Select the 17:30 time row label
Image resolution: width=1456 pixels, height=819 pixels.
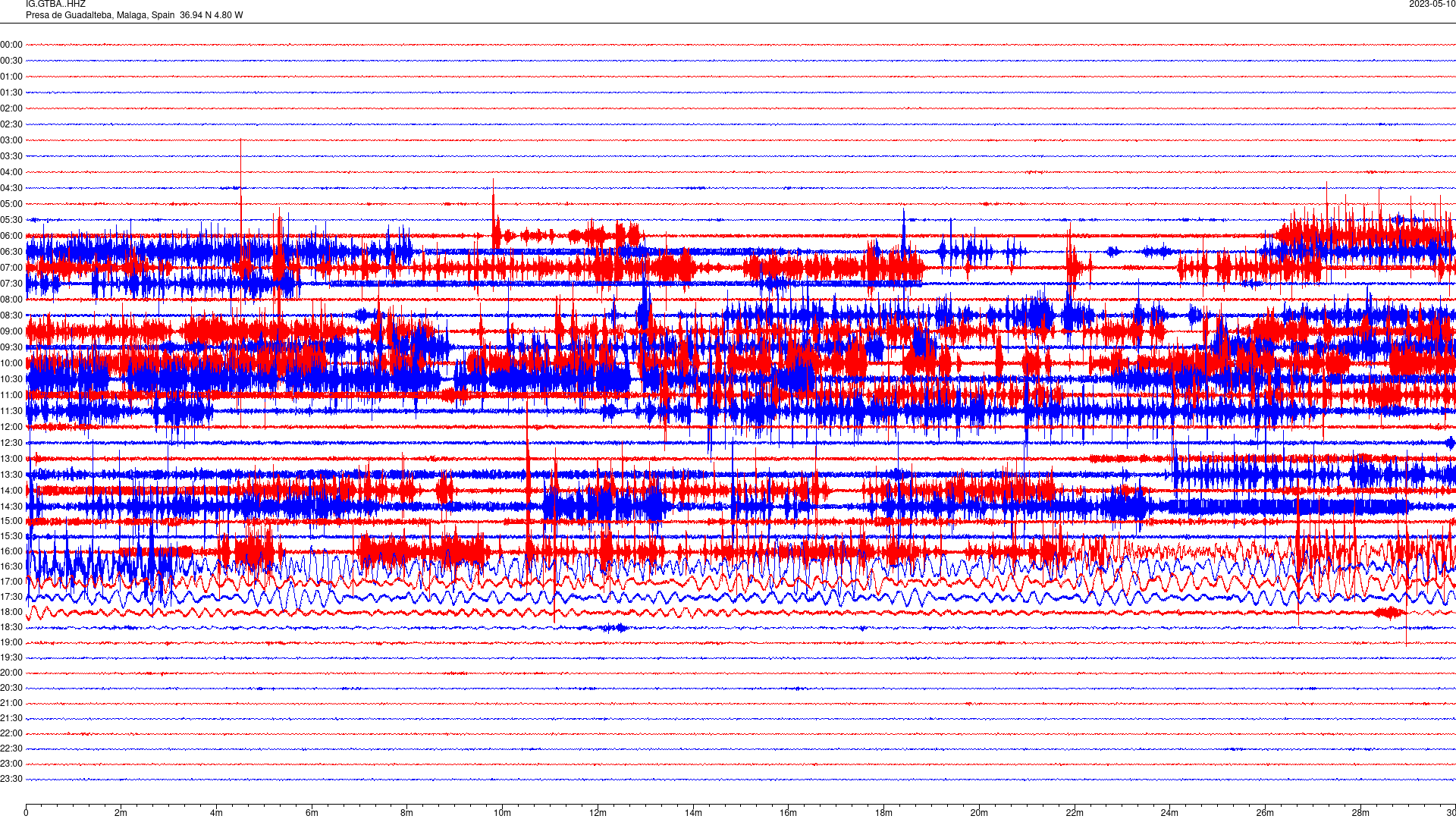click(x=11, y=597)
